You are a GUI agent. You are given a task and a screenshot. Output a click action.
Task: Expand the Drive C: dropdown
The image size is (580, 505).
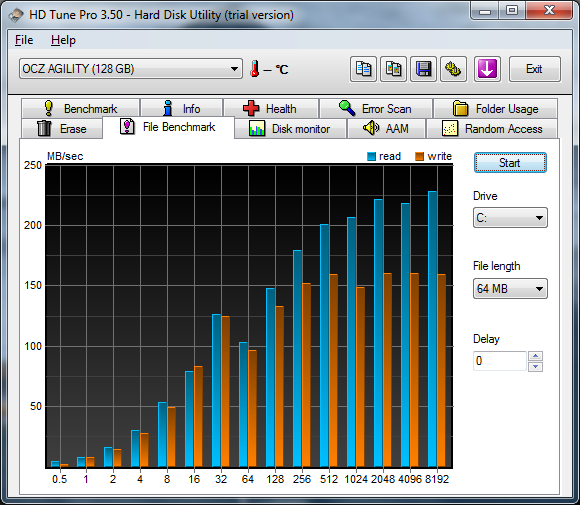point(510,218)
